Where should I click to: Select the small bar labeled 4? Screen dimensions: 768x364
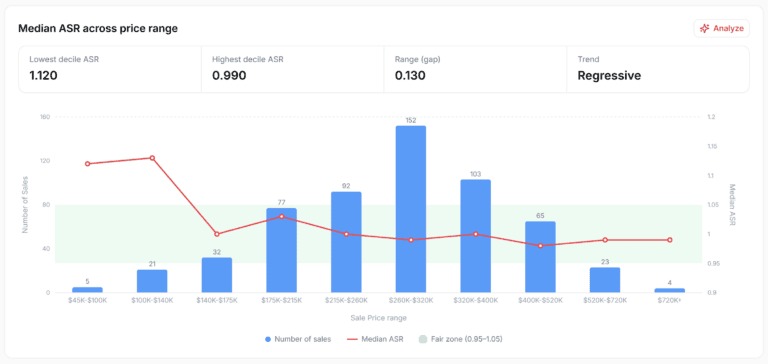[670, 291]
